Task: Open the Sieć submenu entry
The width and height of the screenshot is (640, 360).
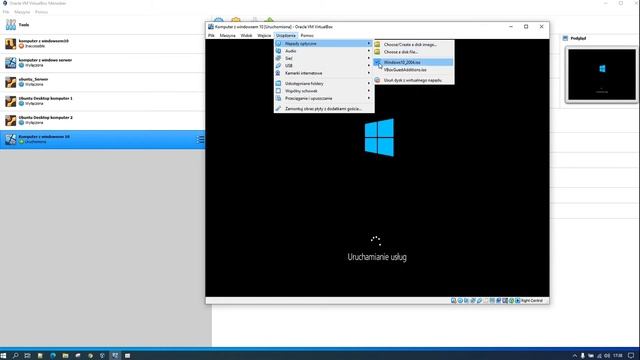Action: pyautogui.click(x=324, y=58)
